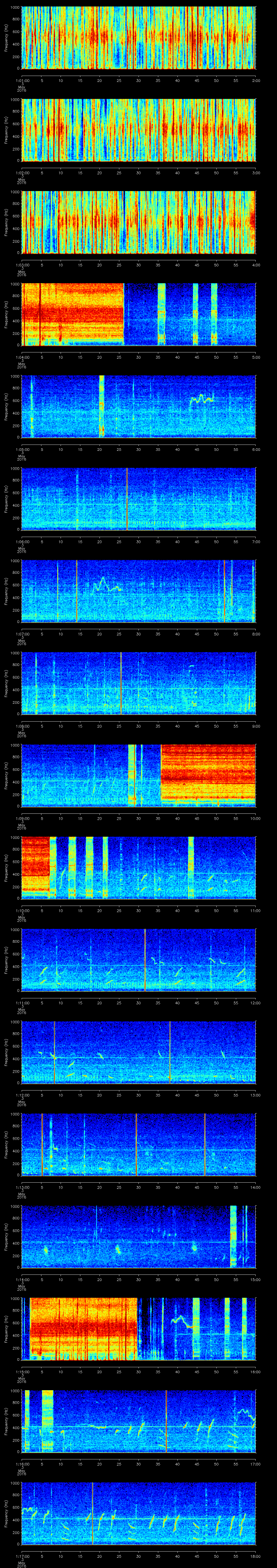
Task: Click the whistle contour in the 1:05:00 panel
Action: click(x=202, y=399)
